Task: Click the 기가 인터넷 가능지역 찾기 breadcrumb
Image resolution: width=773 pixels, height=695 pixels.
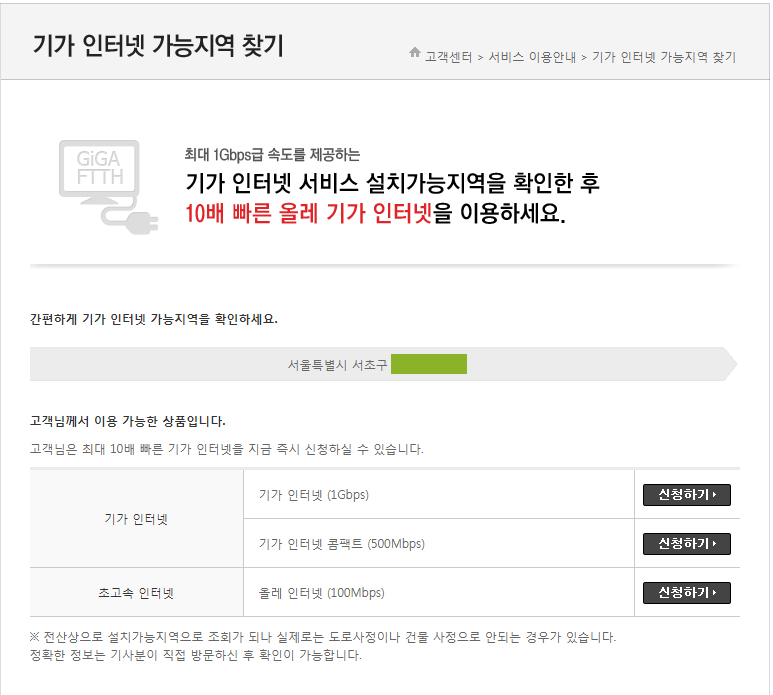Action: tap(664, 57)
